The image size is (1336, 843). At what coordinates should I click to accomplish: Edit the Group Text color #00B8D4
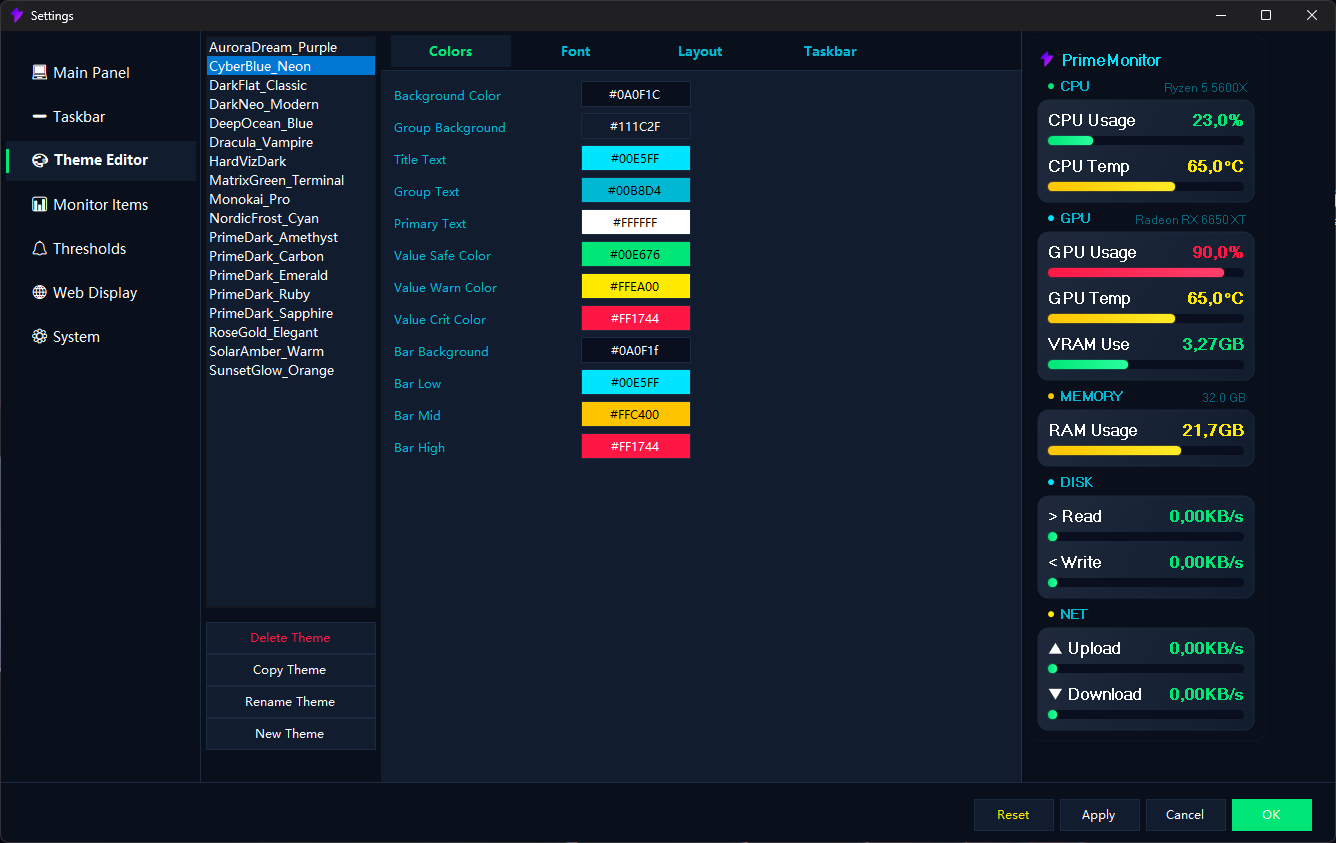tap(635, 191)
